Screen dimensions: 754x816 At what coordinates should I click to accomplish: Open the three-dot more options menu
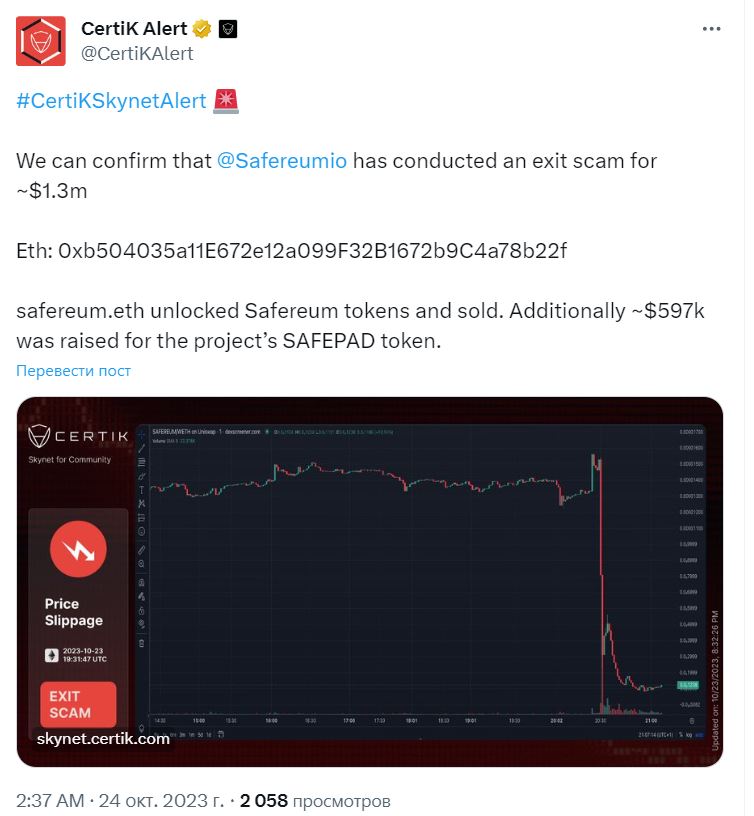tap(711, 29)
